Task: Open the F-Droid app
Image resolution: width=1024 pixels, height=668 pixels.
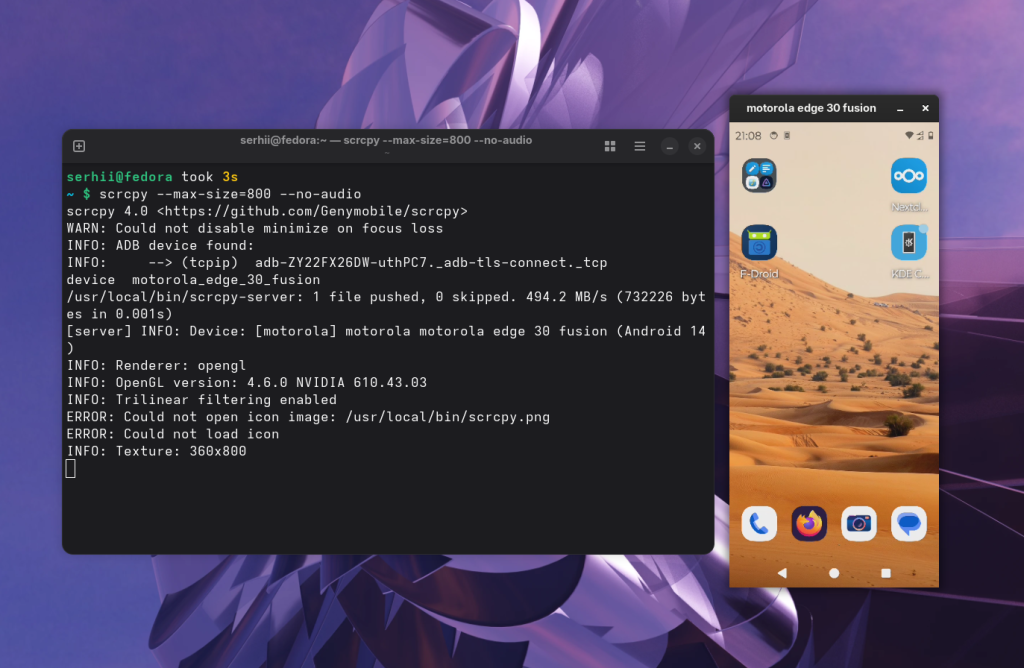Action: (759, 242)
